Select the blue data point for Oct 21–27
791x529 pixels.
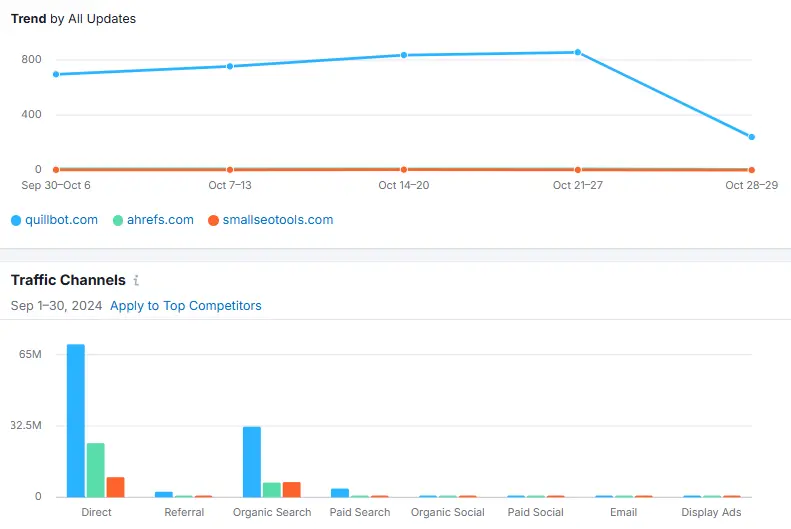point(578,52)
